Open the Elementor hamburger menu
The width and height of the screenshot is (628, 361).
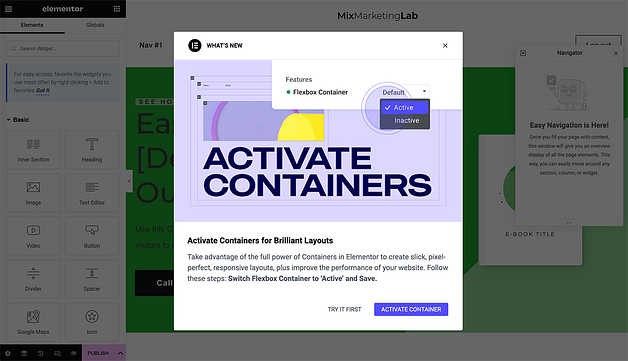[8, 9]
